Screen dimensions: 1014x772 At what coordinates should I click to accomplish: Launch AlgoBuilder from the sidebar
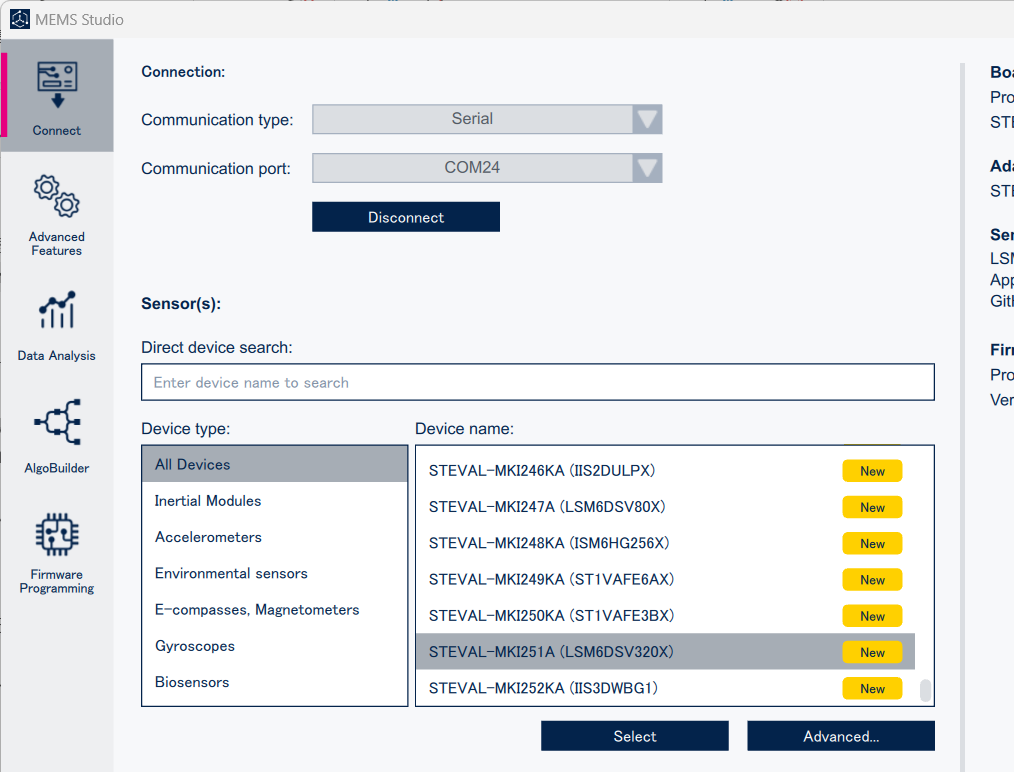(x=57, y=423)
